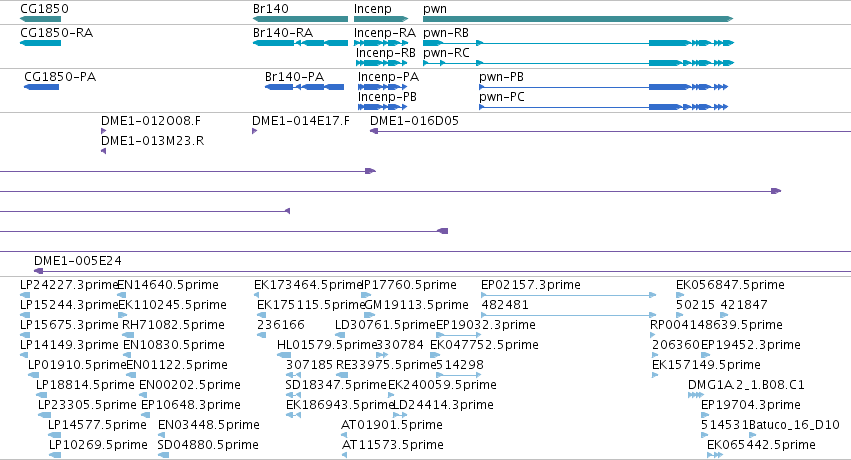
Task: Click the pwn-RC transcript label
Action: tap(446, 53)
